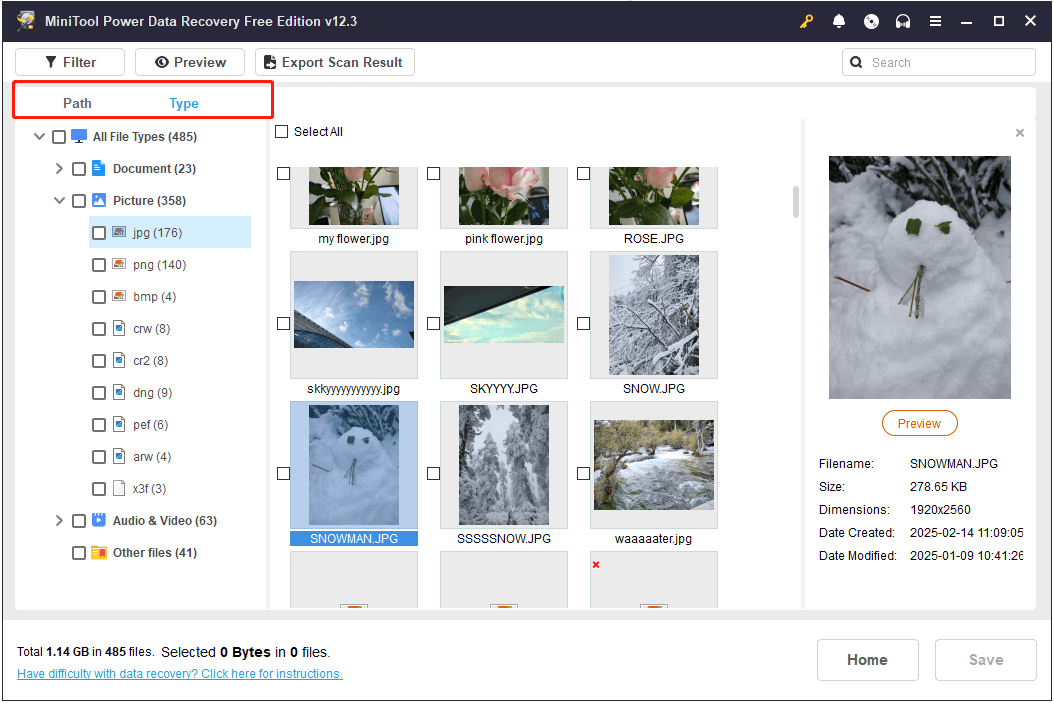Image resolution: width=1054 pixels, height=703 pixels.
Task: Select the checkbox beside ROSE.JPG
Action: (x=583, y=173)
